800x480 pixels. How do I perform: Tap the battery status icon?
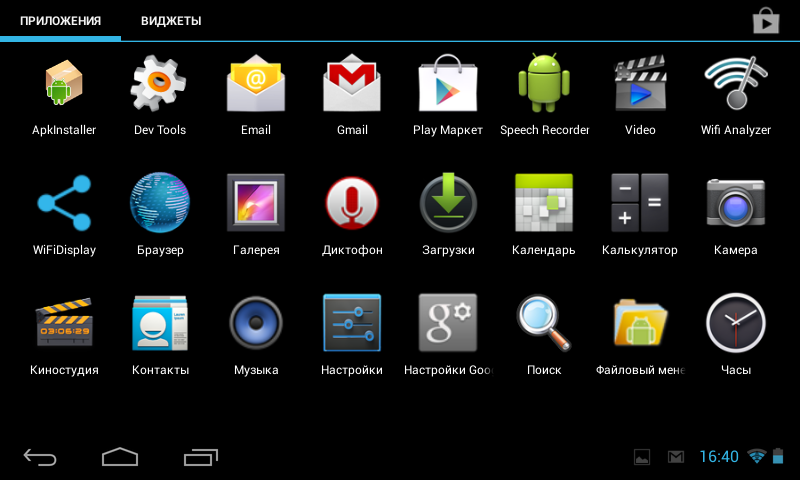coord(778,456)
